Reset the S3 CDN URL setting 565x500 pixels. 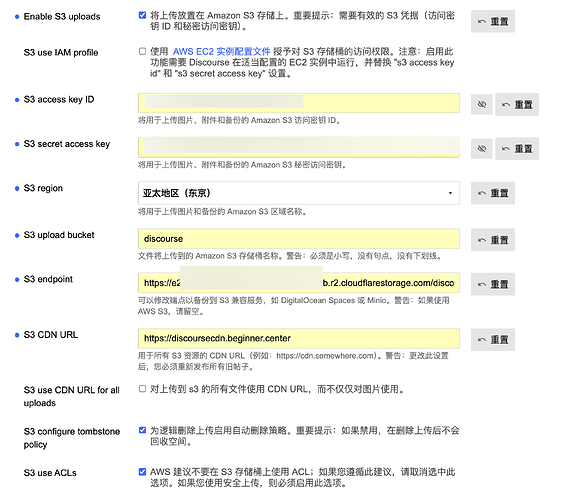pos(493,339)
